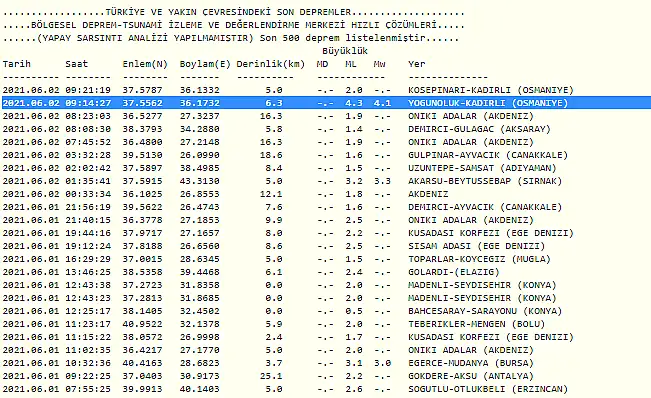
Task: Click the Mw value 3.0
Action: tap(382, 363)
